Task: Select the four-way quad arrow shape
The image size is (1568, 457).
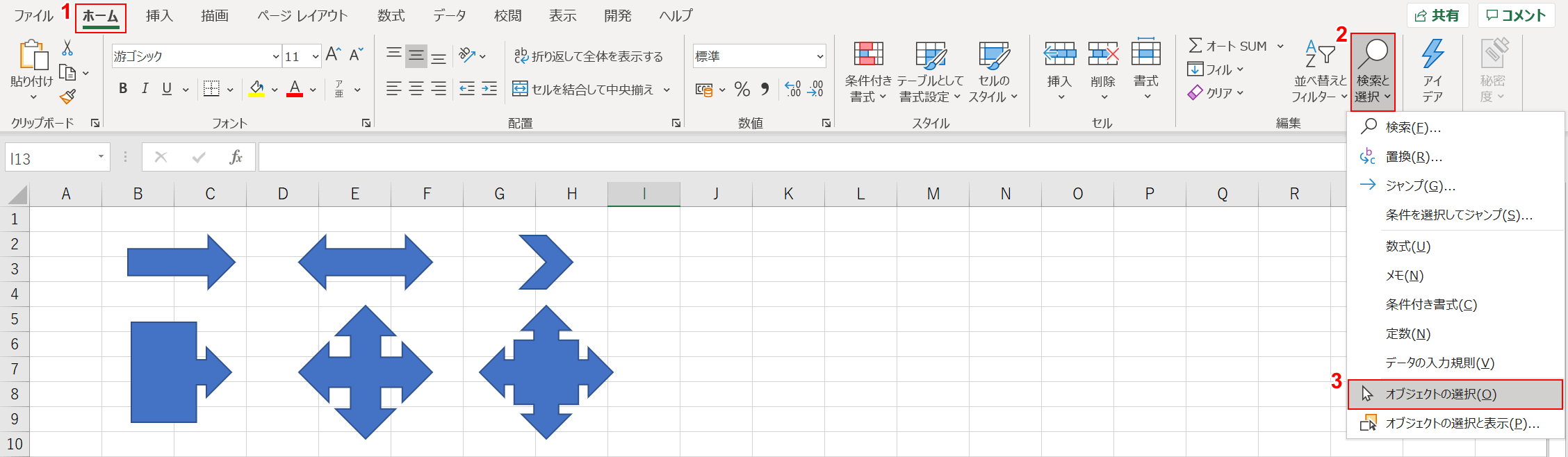Action: coord(366,372)
